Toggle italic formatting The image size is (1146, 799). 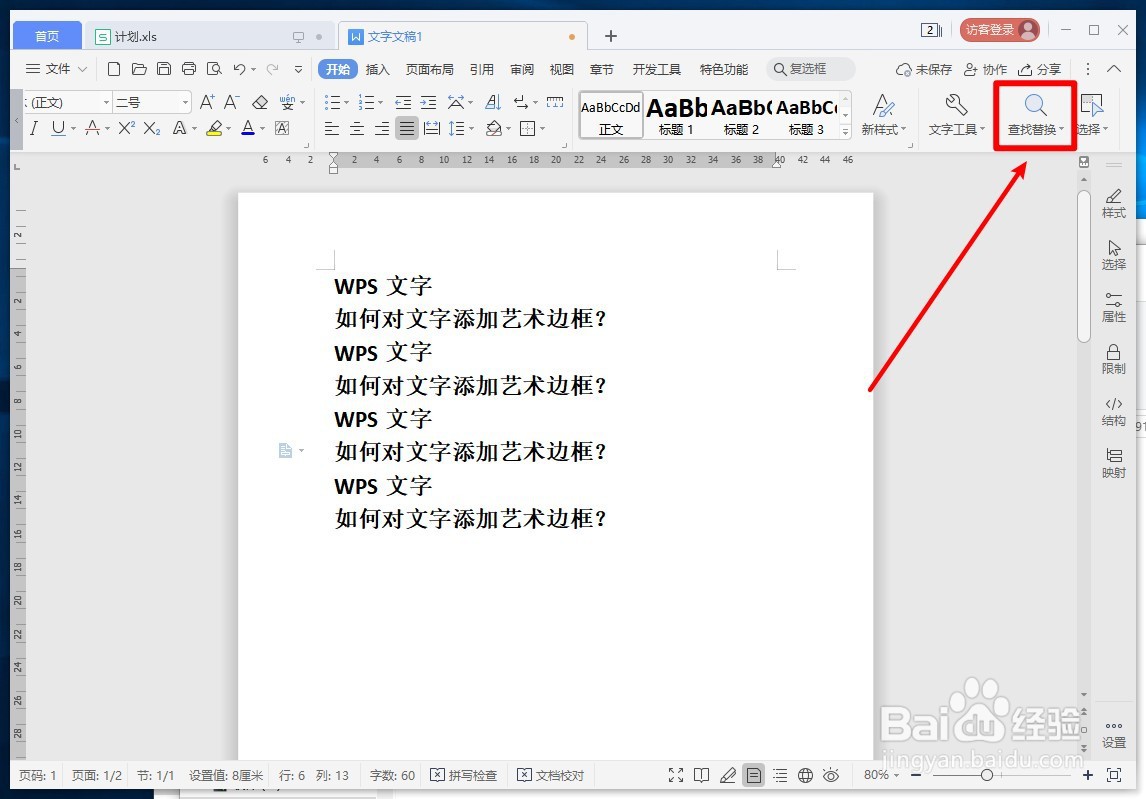pos(34,129)
